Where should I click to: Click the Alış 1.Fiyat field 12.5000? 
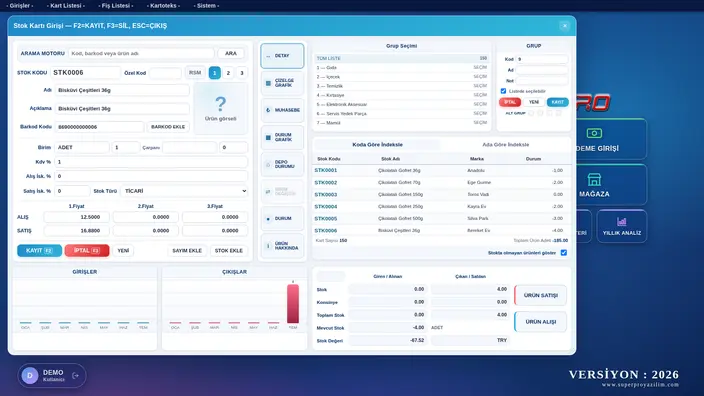coord(76,217)
